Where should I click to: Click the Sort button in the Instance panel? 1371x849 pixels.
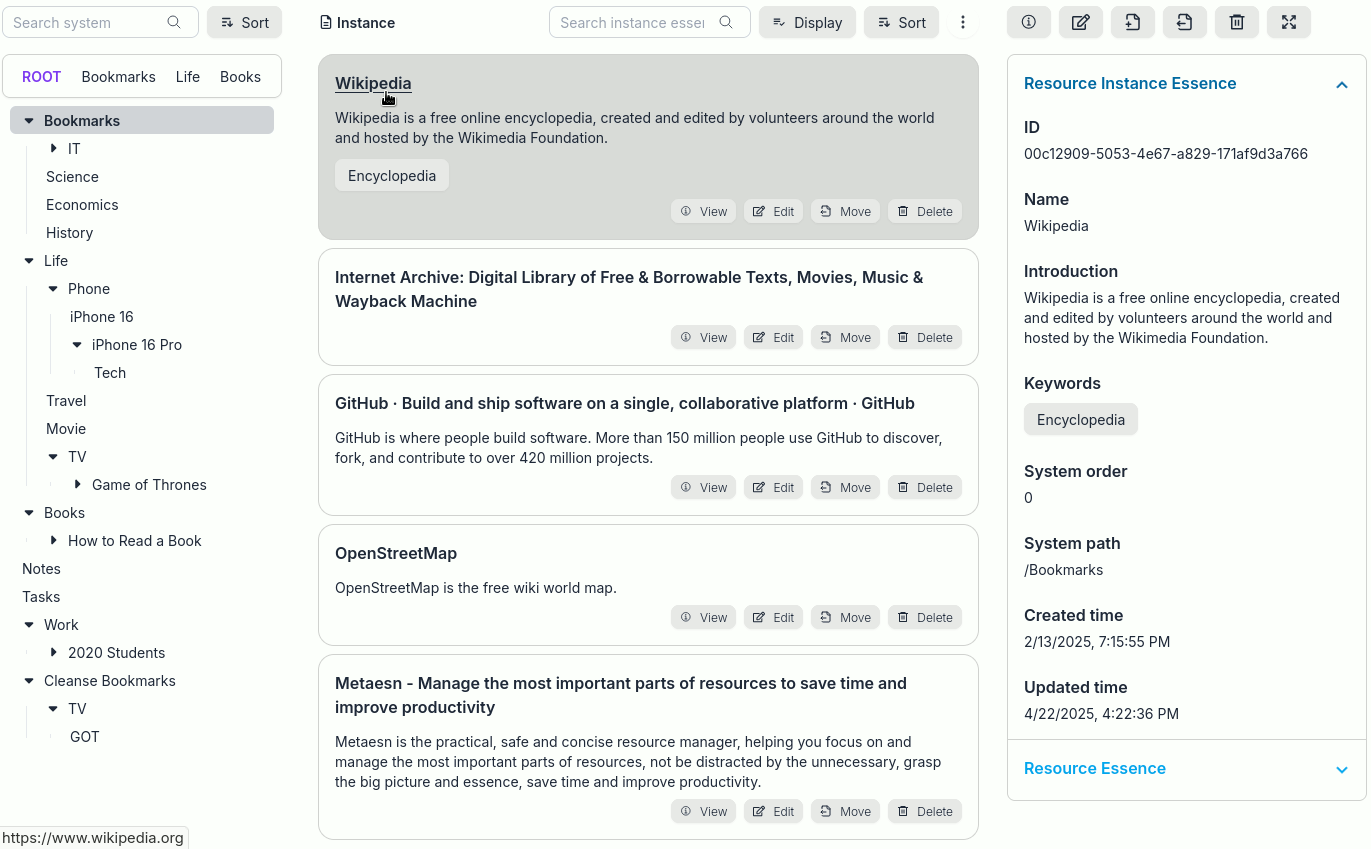coord(901,22)
